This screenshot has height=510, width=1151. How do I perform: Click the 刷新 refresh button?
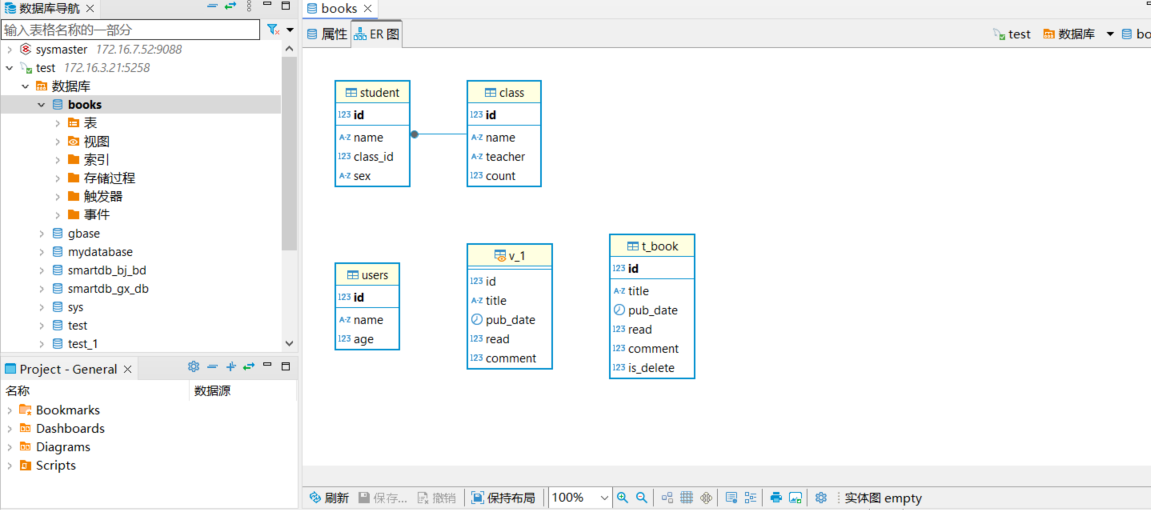[x=329, y=498]
